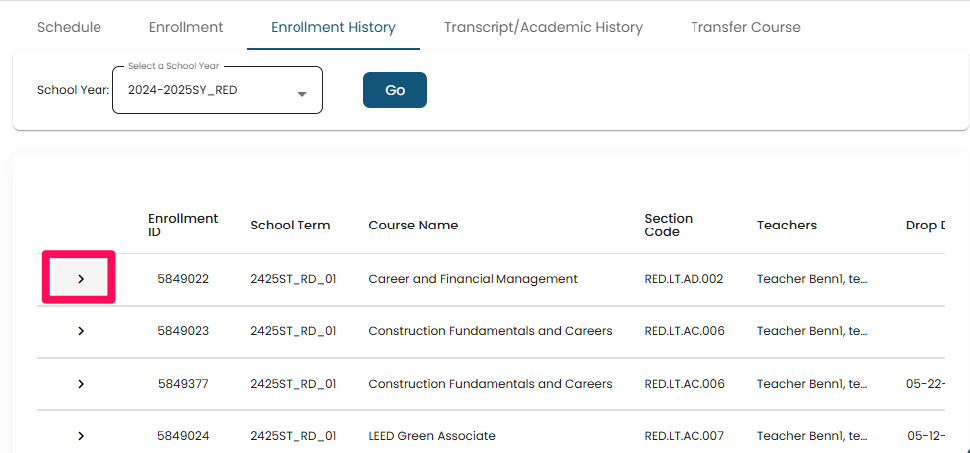970x453 pixels.
Task: Switch to the Schedule tab
Action: click(x=69, y=27)
